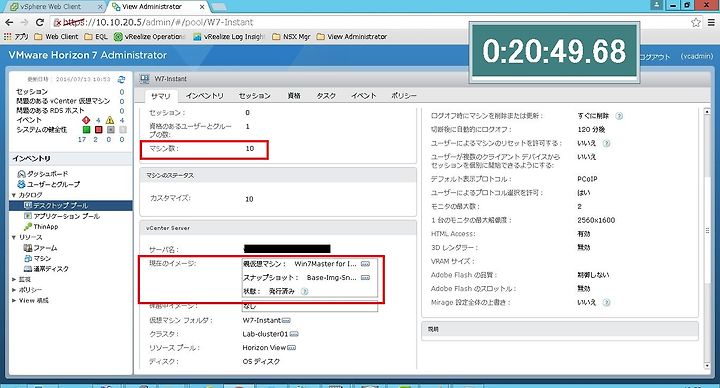
Task: Open Persistent Disks tree item
Action: coord(46,269)
